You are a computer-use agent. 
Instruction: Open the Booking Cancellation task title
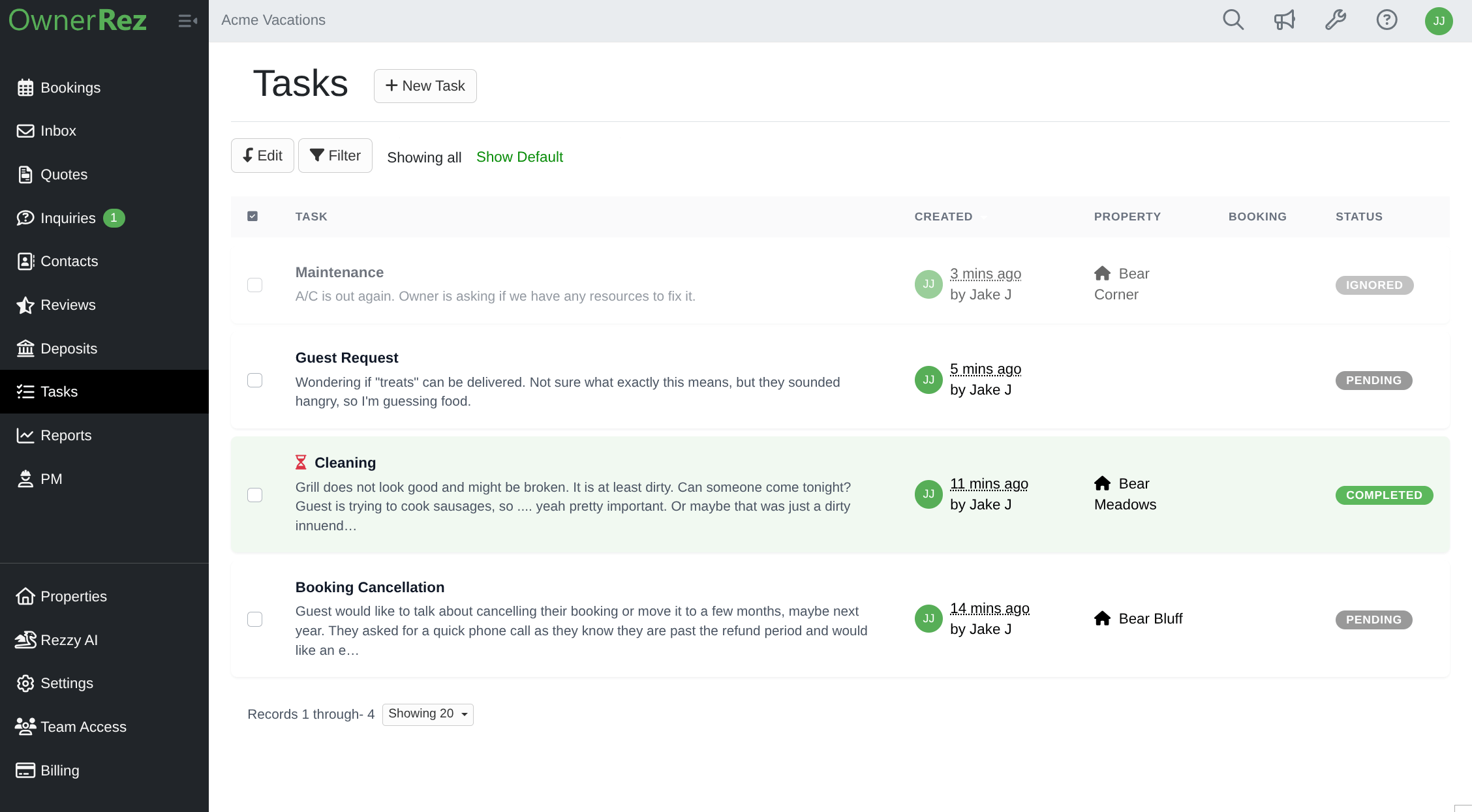pyautogui.click(x=370, y=587)
